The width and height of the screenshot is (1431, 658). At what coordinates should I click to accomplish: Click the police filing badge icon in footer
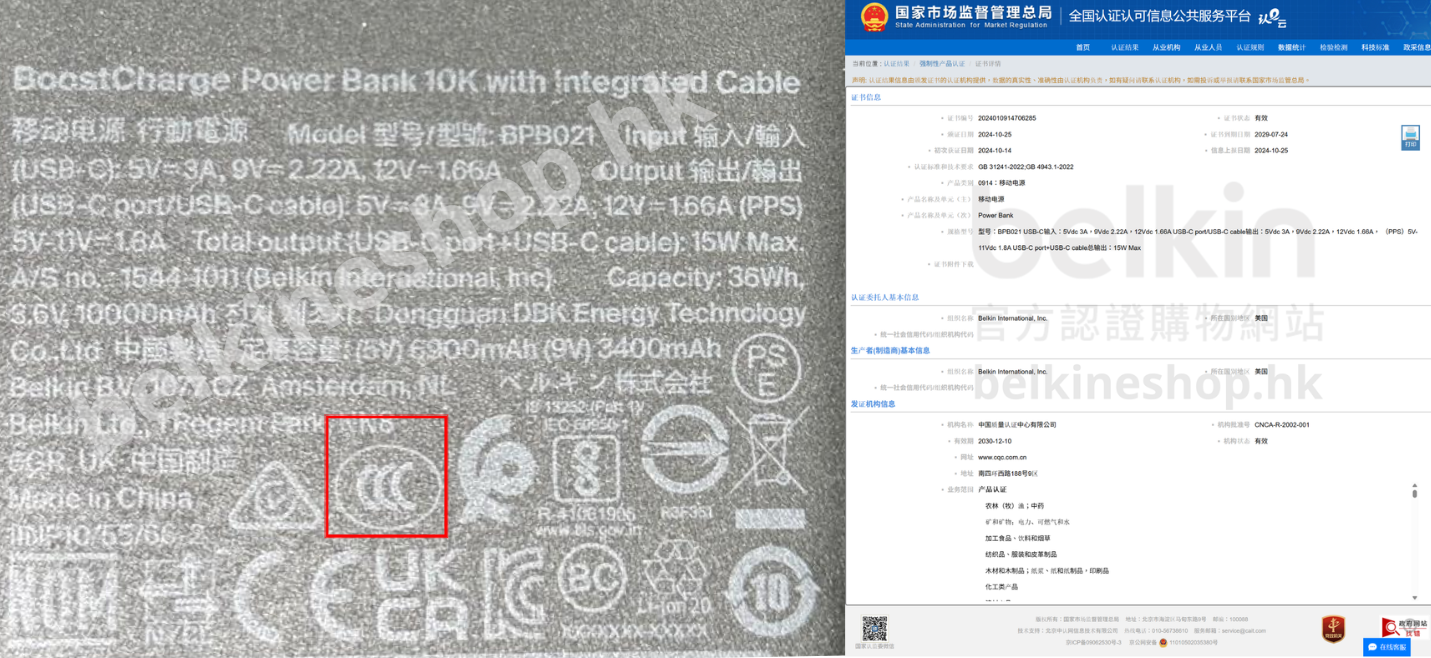pos(1163,643)
